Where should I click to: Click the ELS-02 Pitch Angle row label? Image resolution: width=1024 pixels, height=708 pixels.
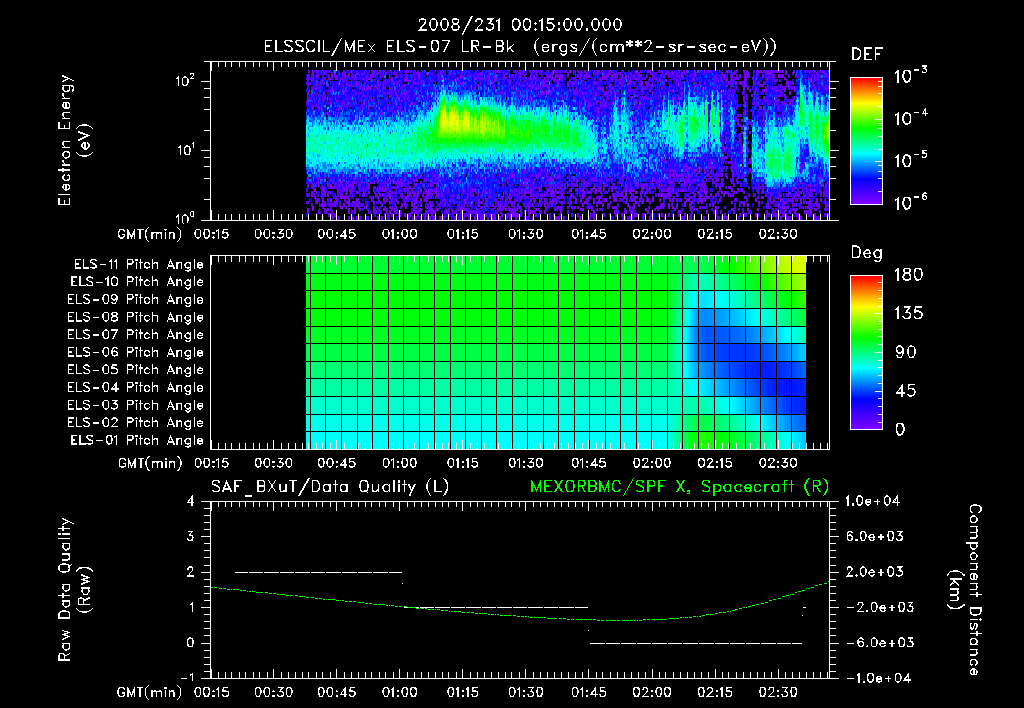click(136, 423)
